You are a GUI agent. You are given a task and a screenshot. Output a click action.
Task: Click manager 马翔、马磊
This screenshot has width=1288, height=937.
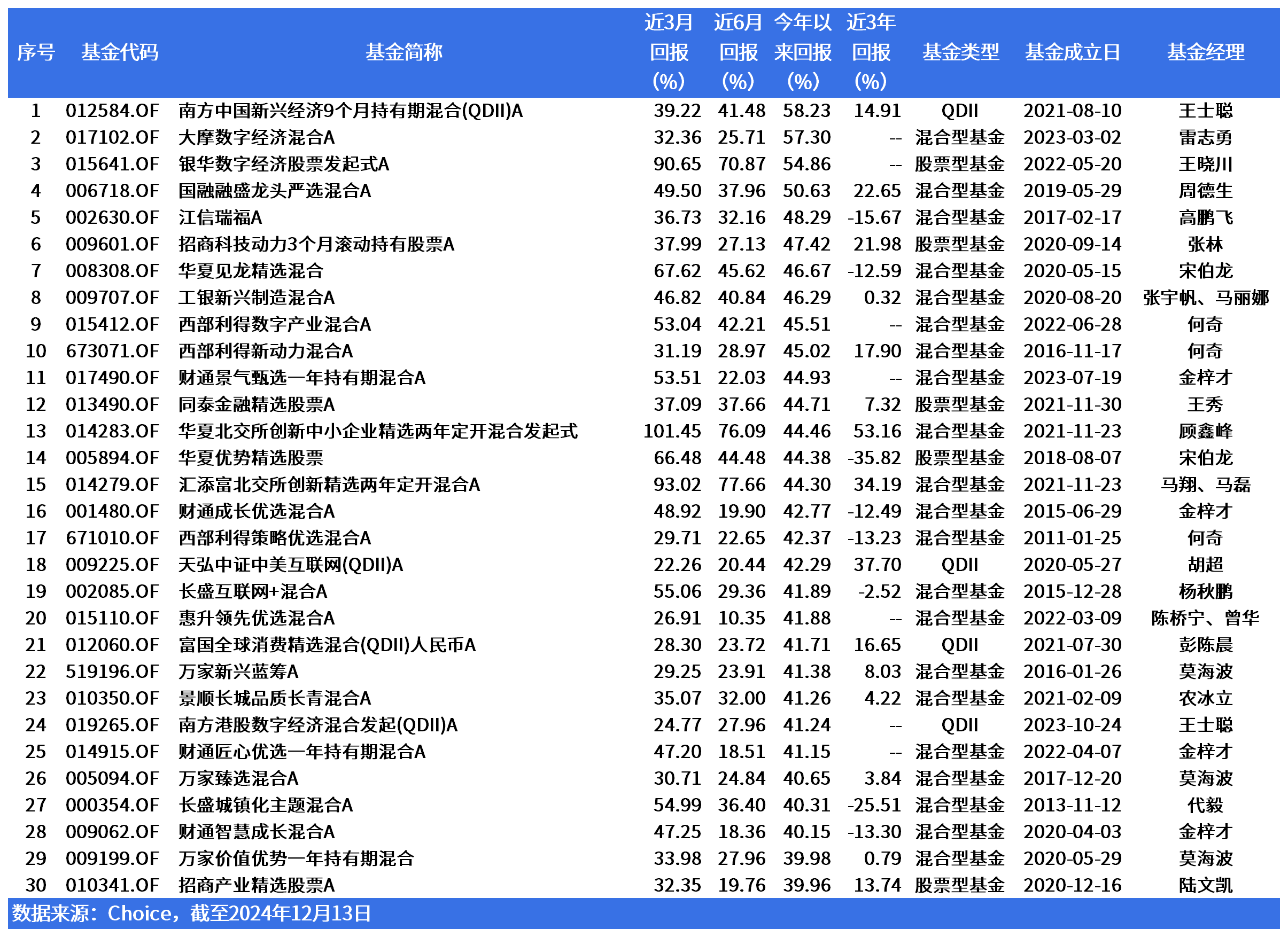click(1206, 484)
